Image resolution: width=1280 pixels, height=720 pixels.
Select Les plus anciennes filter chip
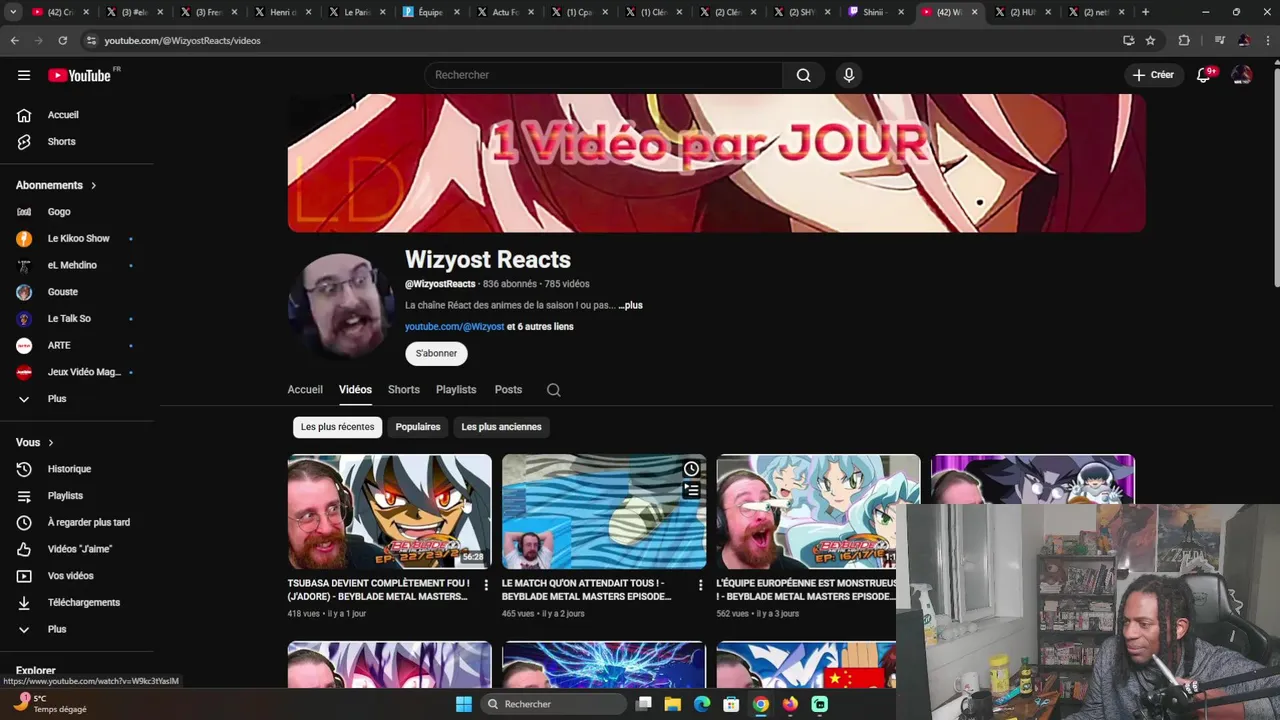(x=501, y=427)
